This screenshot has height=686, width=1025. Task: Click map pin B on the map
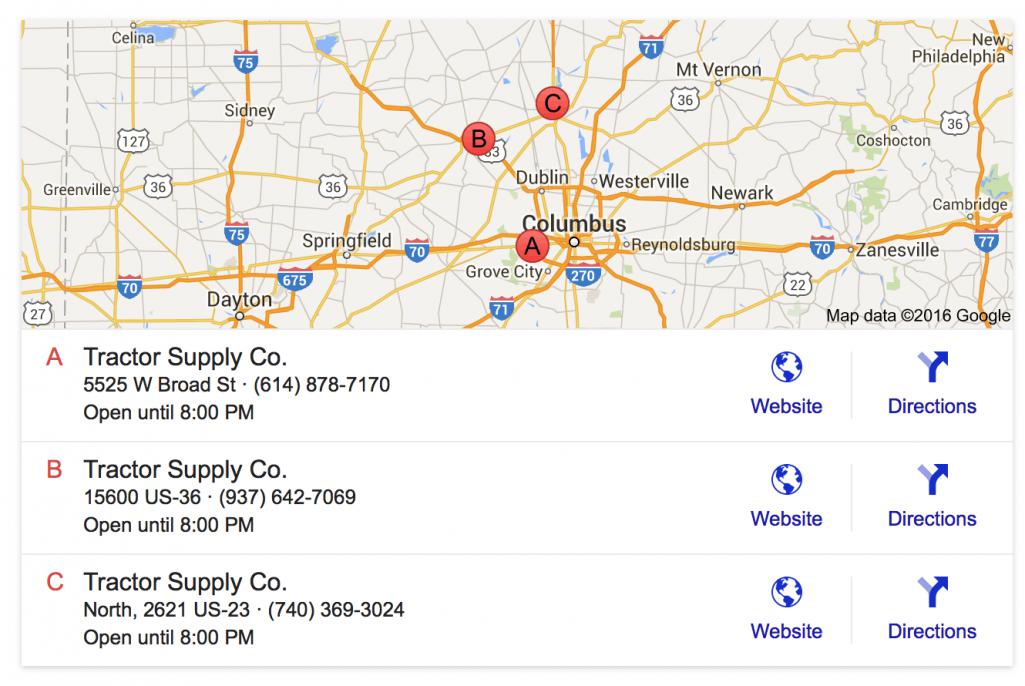click(479, 139)
